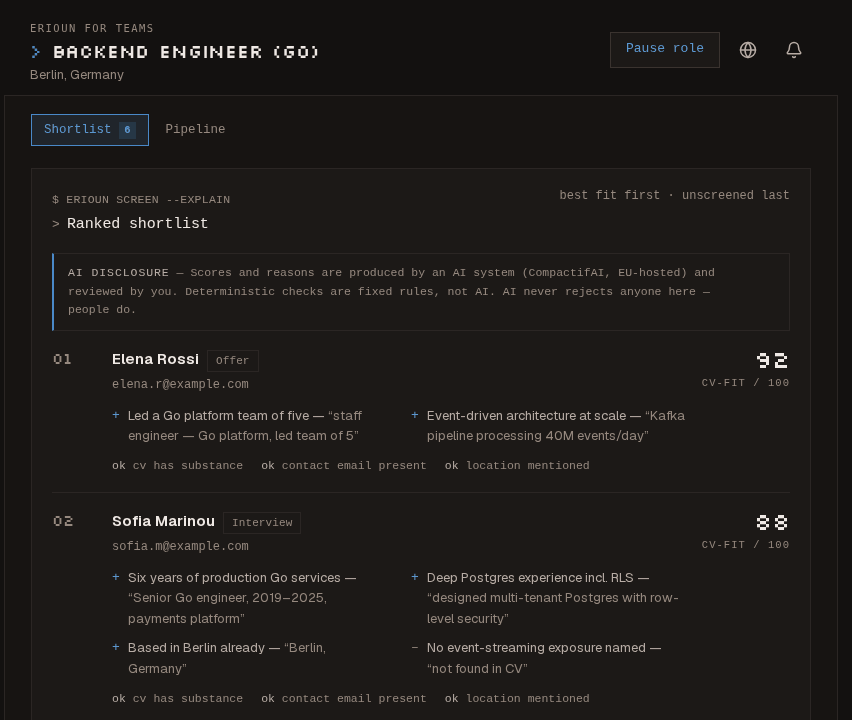Click the Pause role button
852x720 pixels.
665,50
